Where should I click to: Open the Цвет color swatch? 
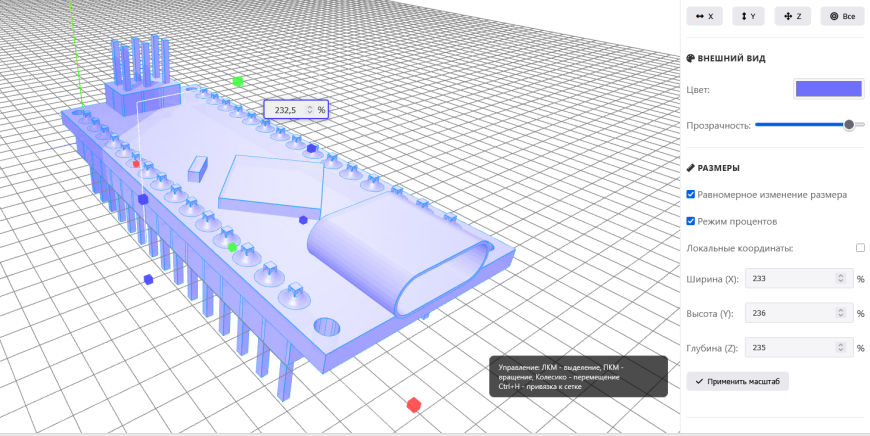point(828,89)
